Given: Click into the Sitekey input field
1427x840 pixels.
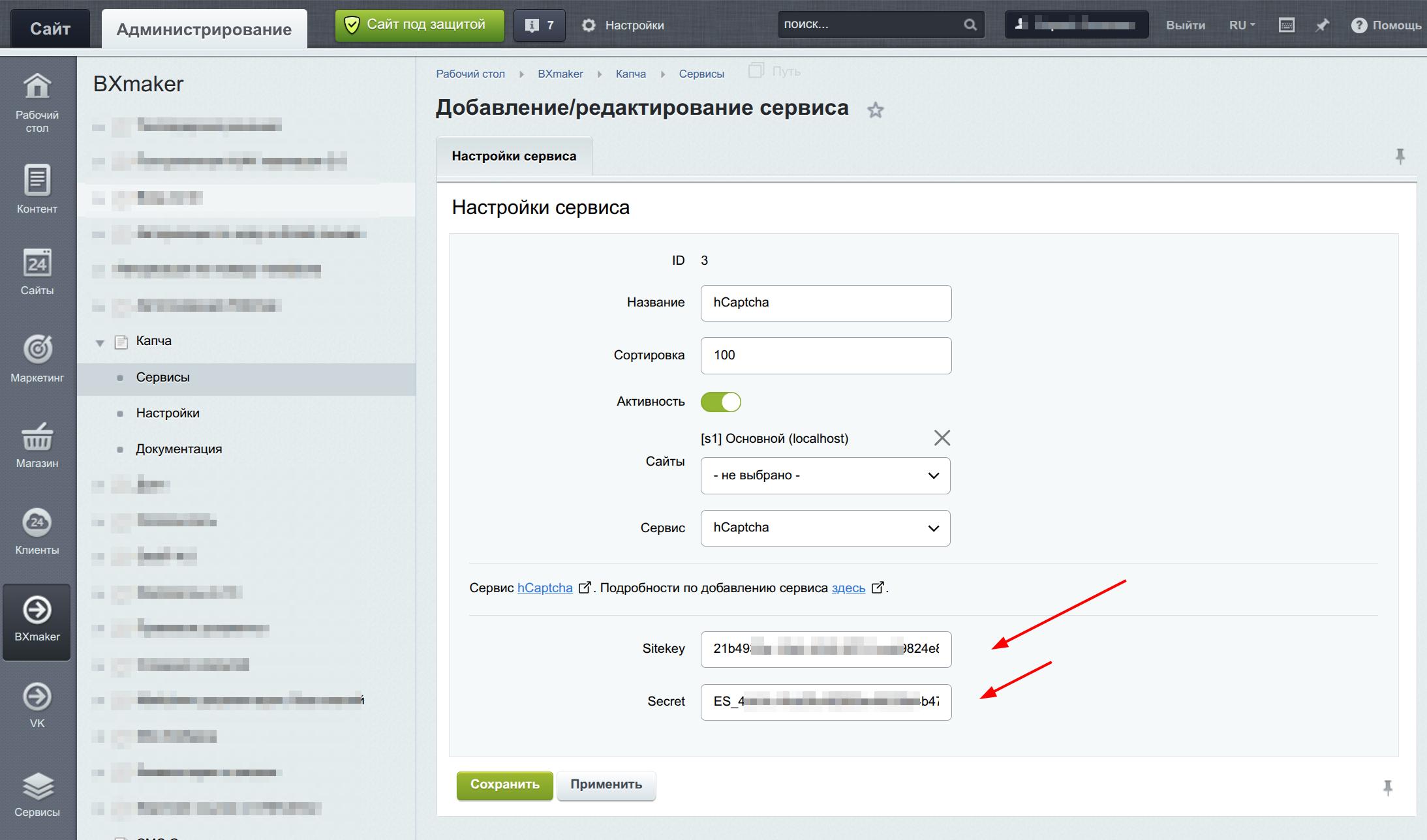Looking at the screenshot, I should [825, 649].
